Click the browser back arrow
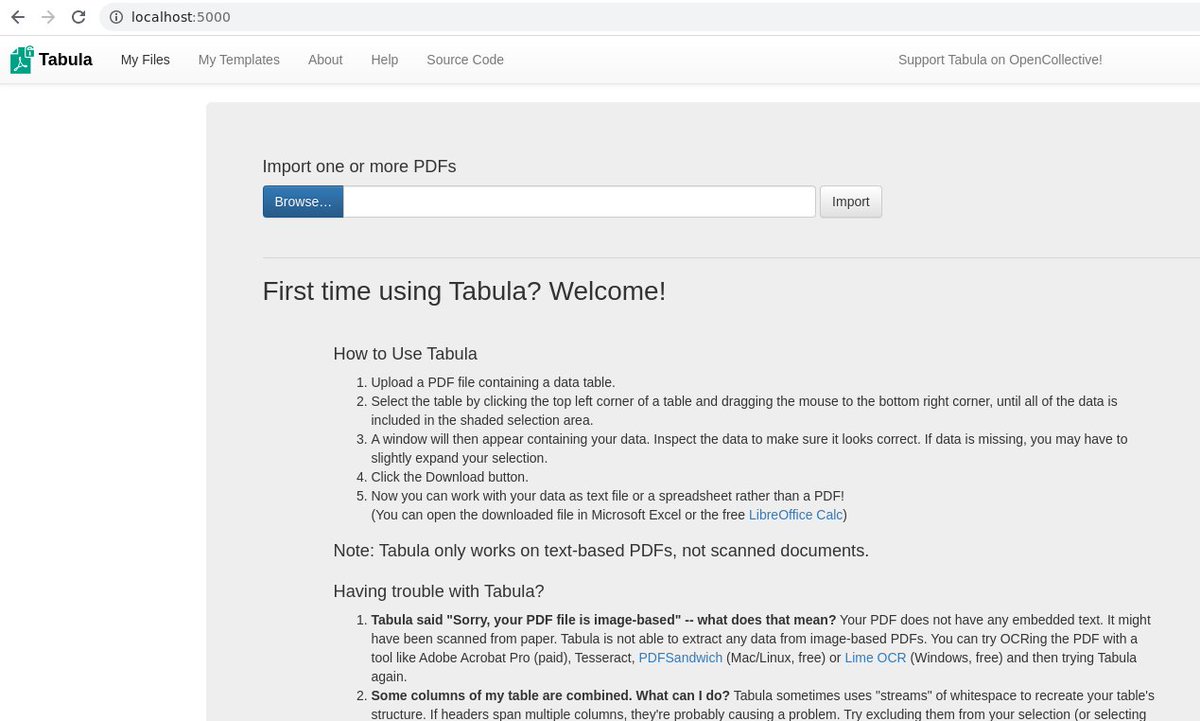 coord(17,17)
